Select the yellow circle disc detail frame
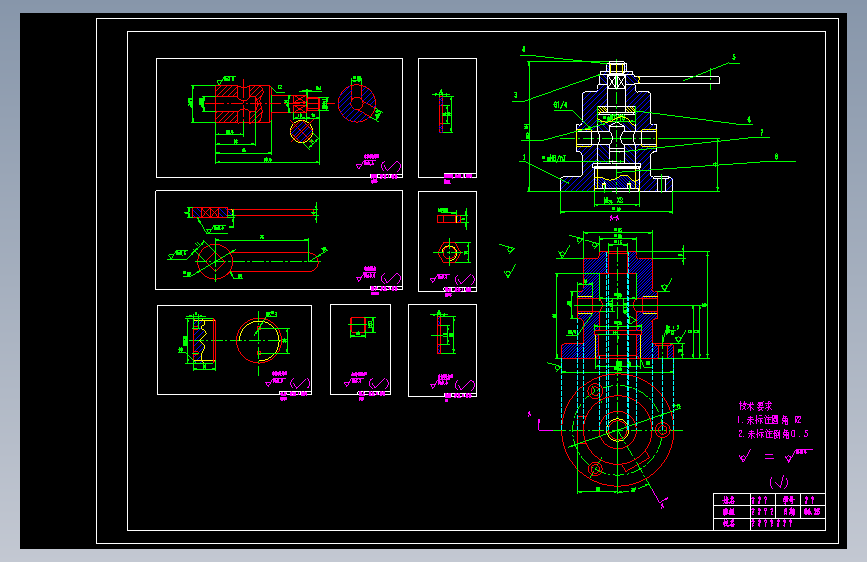 click(x=234, y=350)
